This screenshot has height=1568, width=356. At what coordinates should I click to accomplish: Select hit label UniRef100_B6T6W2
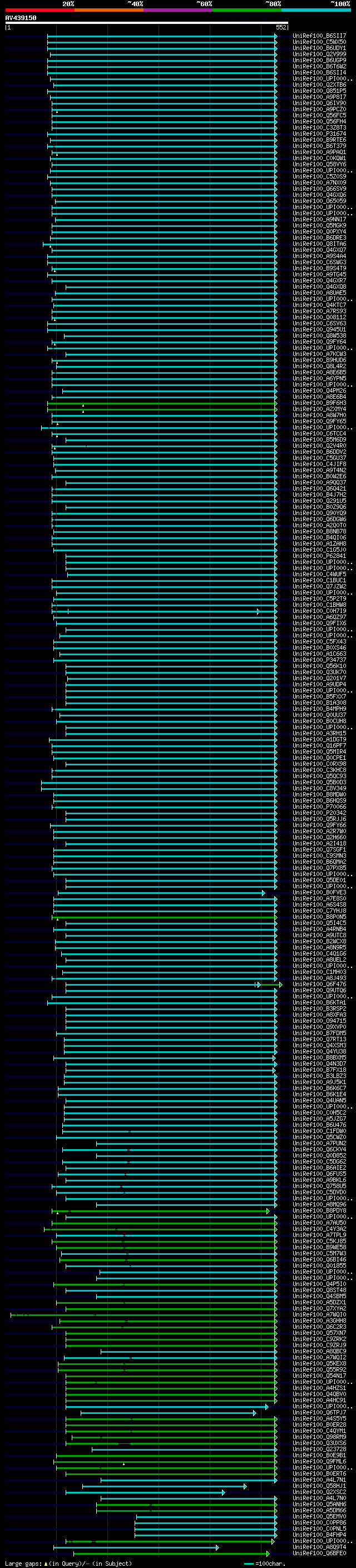(x=319, y=66)
